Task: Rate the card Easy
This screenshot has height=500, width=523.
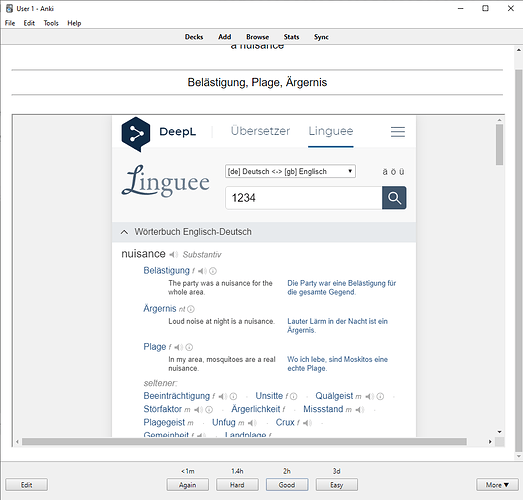Action: point(337,485)
